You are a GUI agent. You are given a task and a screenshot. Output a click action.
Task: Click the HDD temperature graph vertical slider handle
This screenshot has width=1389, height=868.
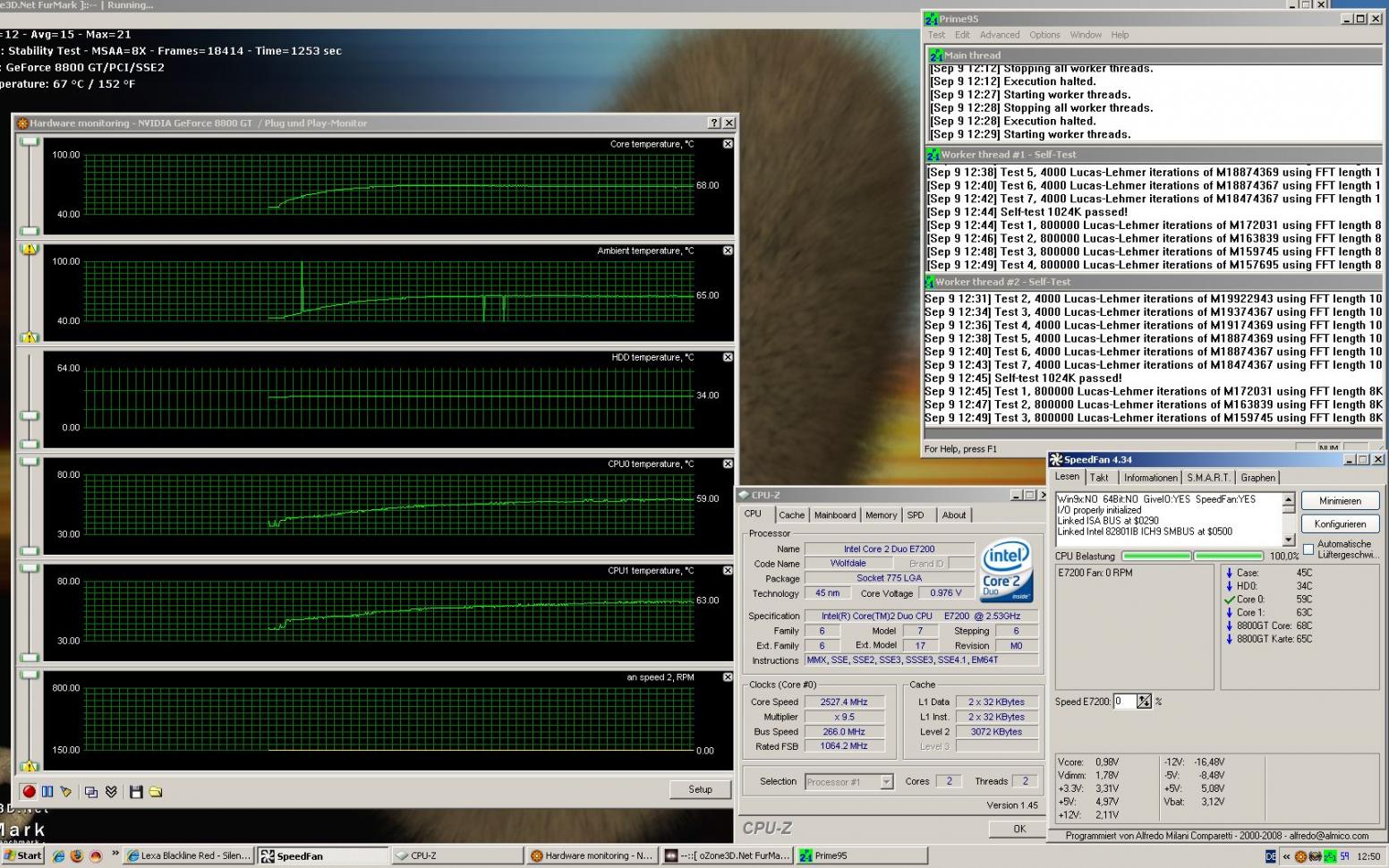pos(30,416)
